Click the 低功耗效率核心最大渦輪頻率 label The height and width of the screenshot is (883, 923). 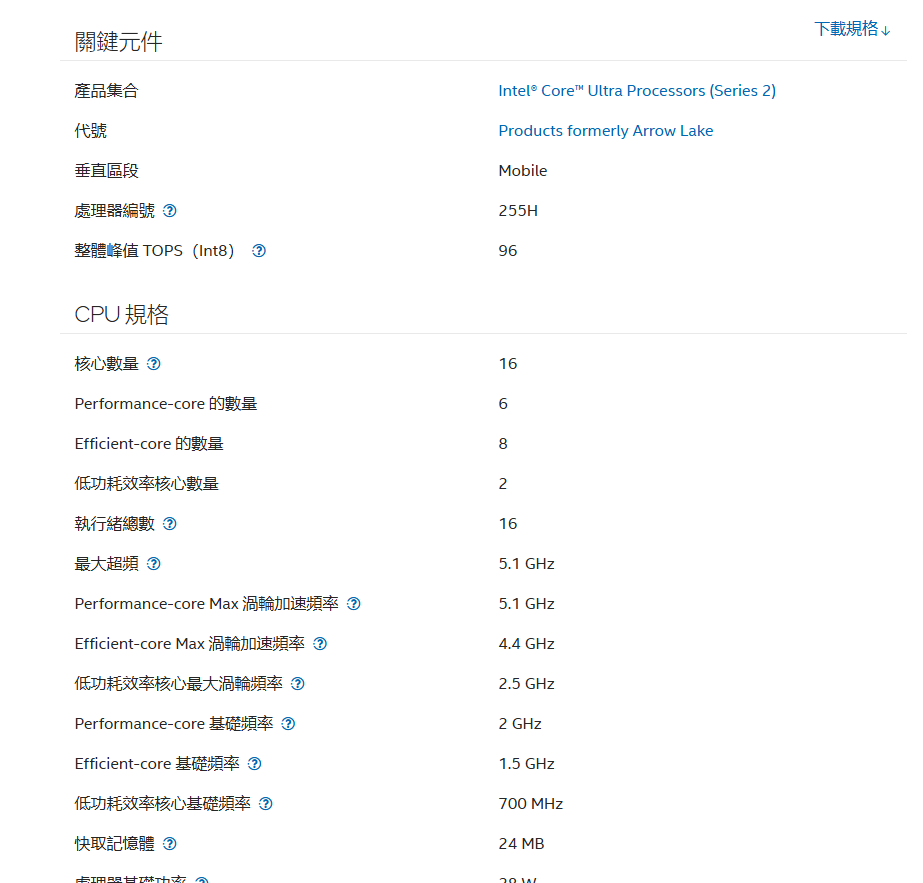click(179, 684)
